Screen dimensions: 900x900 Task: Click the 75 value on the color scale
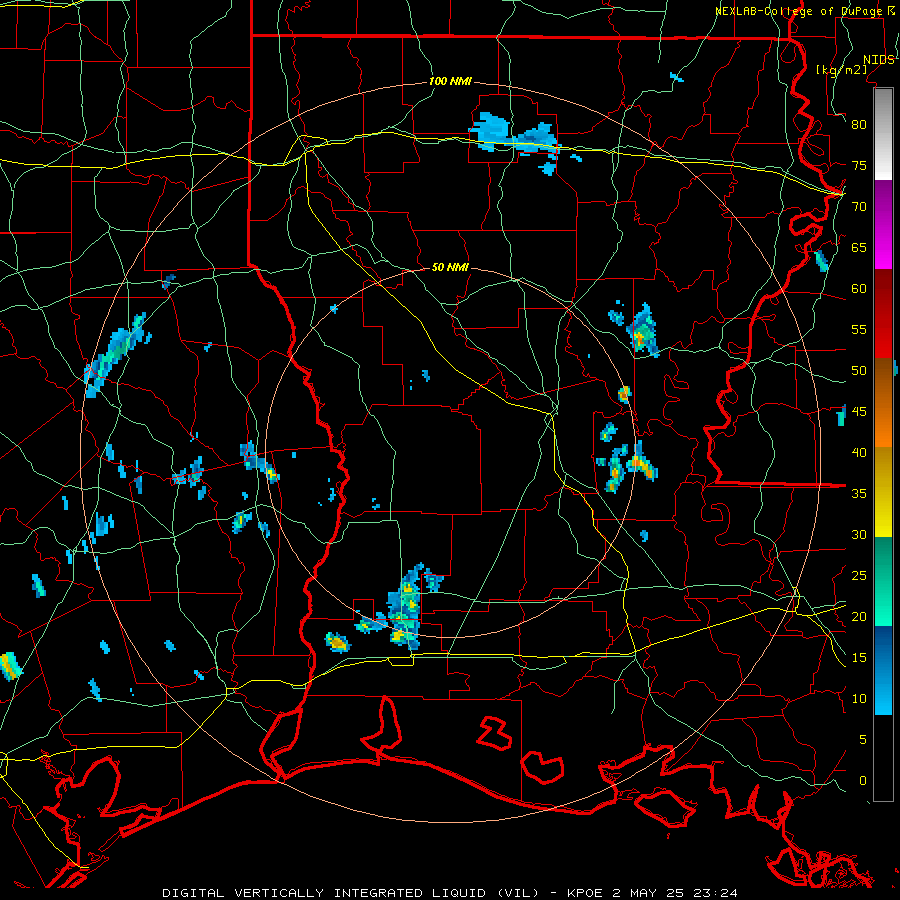pyautogui.click(x=859, y=165)
